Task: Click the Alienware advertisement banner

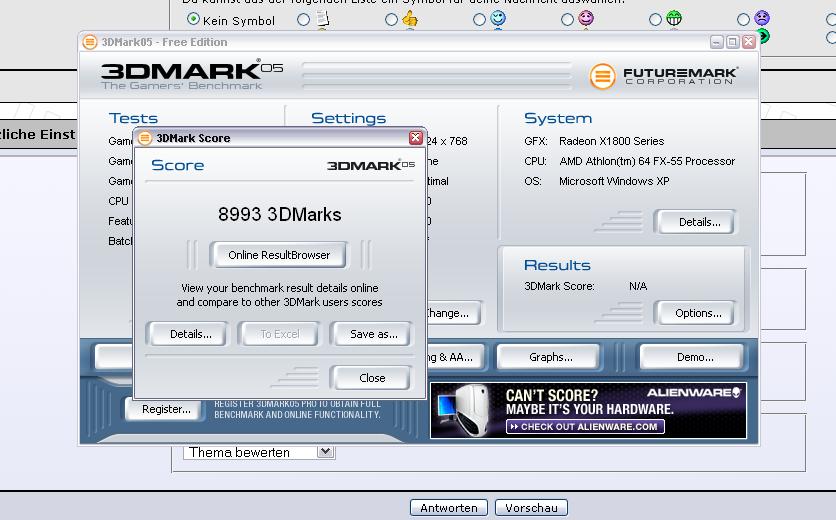Action: tap(588, 410)
